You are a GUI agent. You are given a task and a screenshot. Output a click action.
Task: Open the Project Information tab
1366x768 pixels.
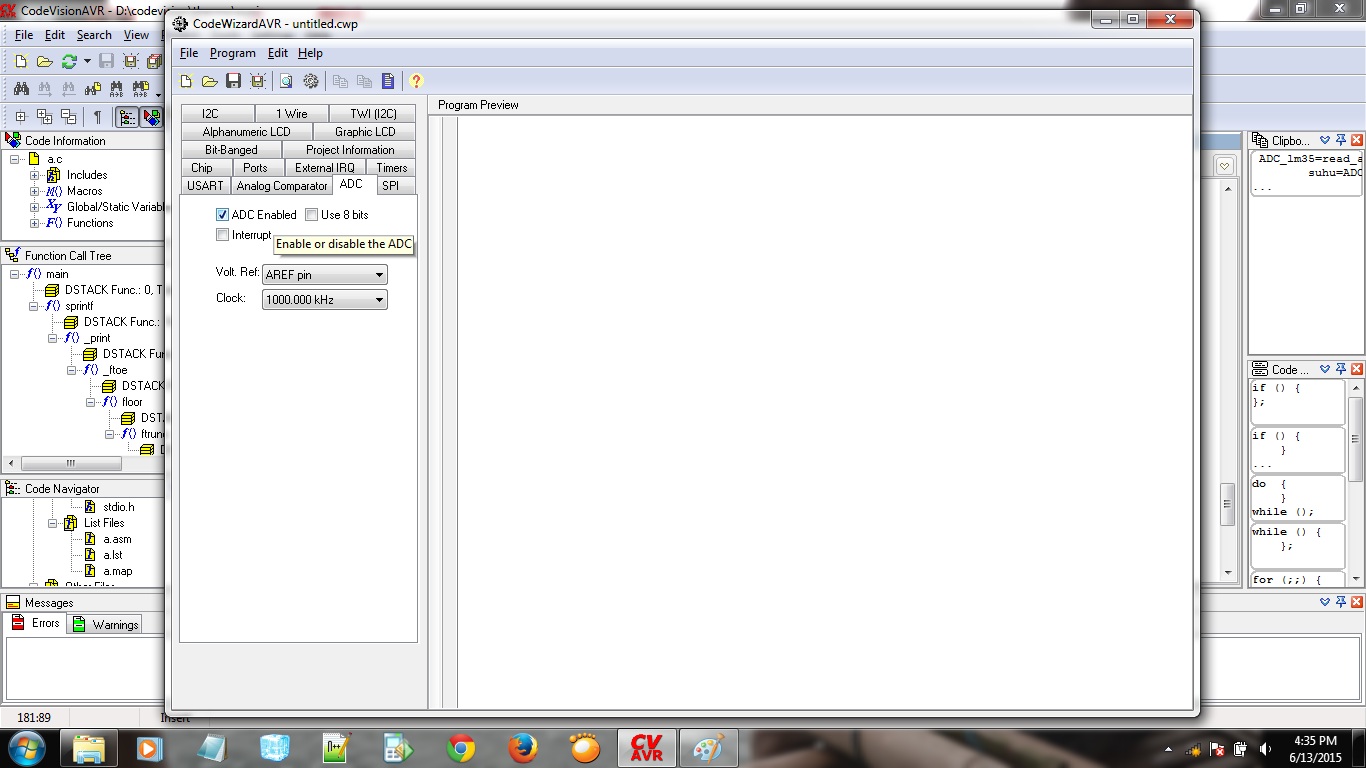(350, 150)
